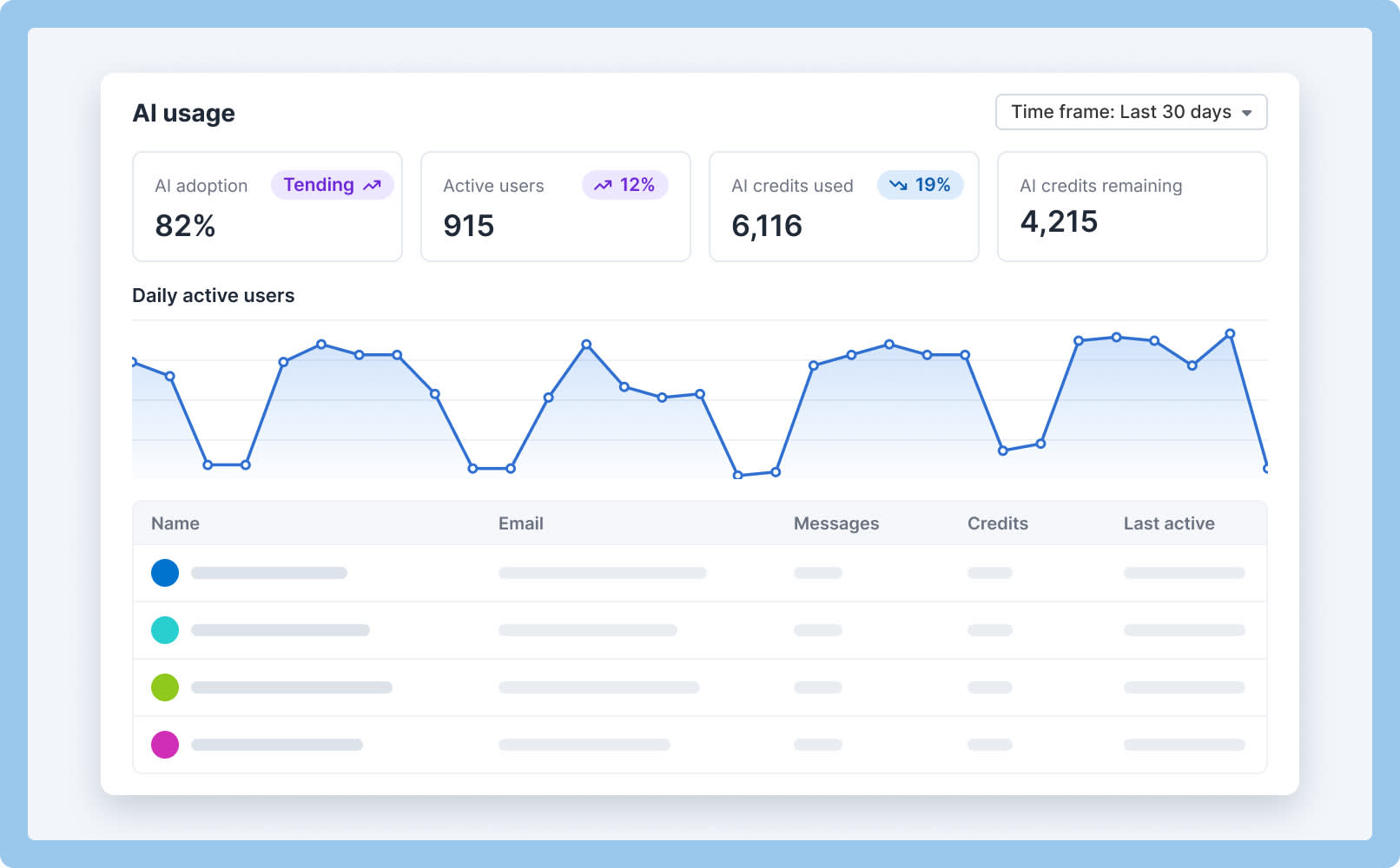Click the AI credits remaining label
The width and height of the screenshot is (1400, 868).
point(1100,186)
